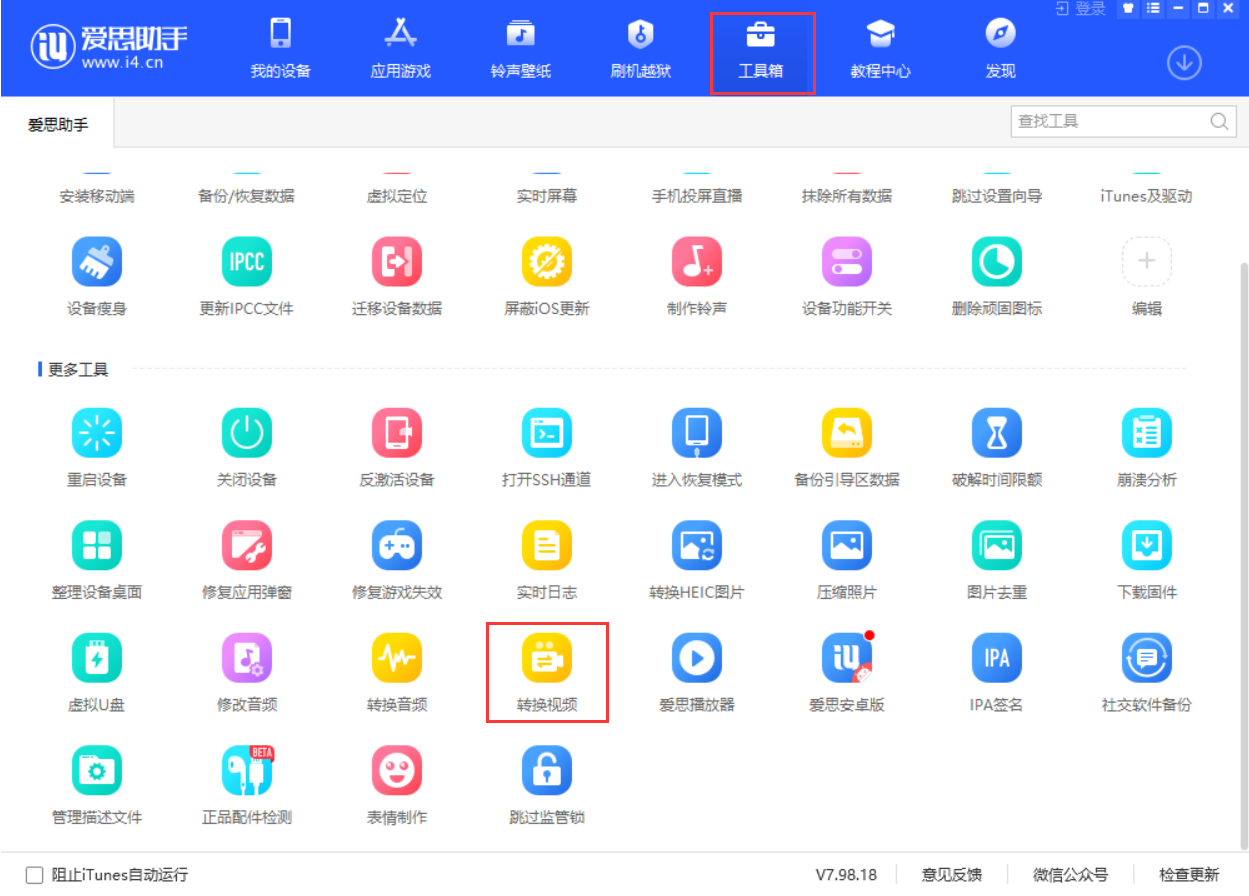Screen dimensions: 1249x896
Task: Open 打开SSH通道 tool
Action: pos(547,433)
